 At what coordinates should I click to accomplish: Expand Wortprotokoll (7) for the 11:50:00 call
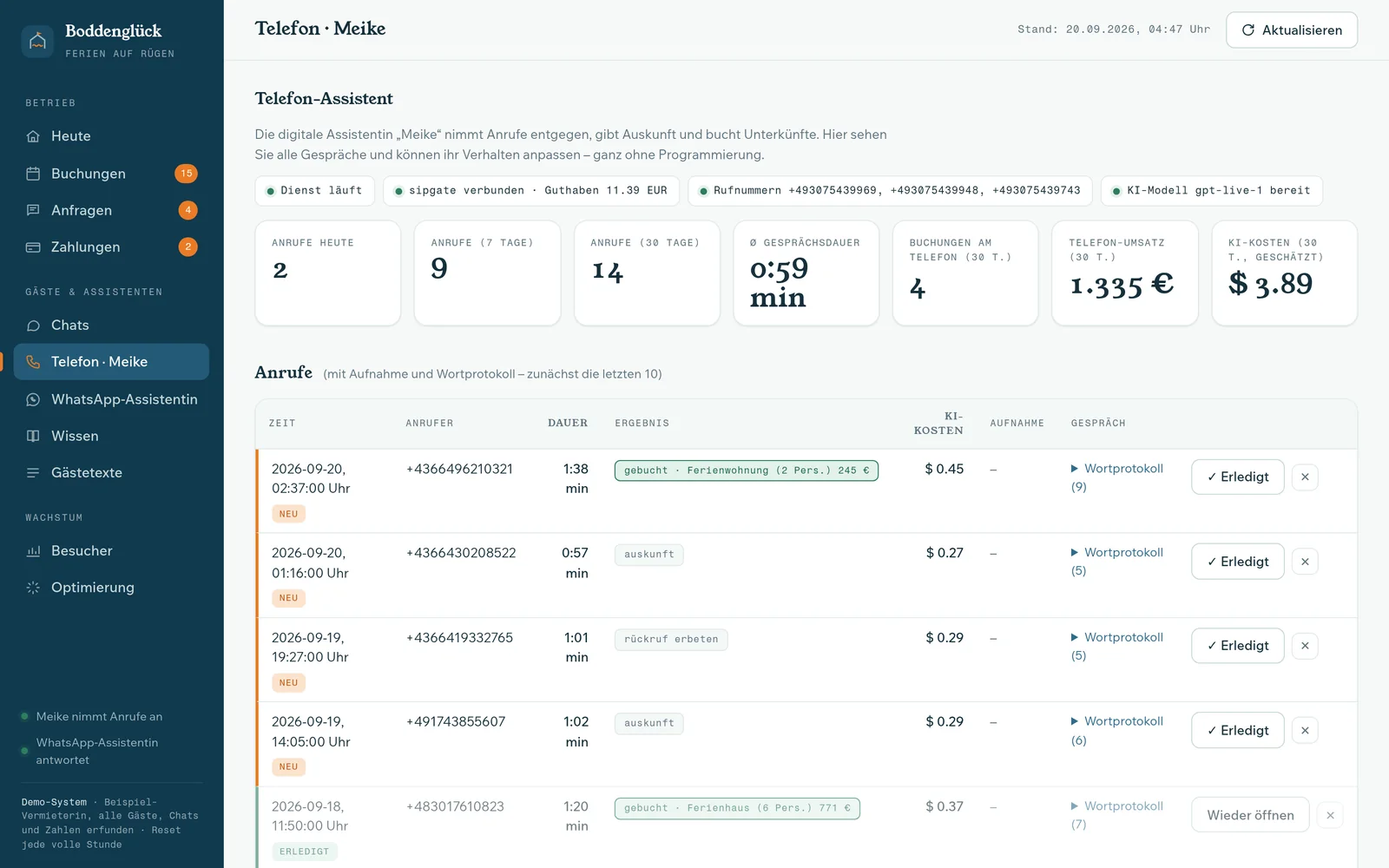[1117, 815]
